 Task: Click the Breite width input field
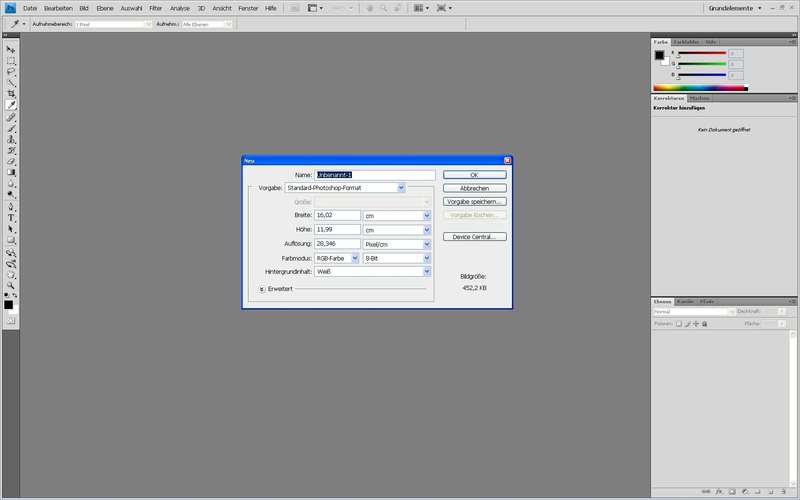[337, 215]
